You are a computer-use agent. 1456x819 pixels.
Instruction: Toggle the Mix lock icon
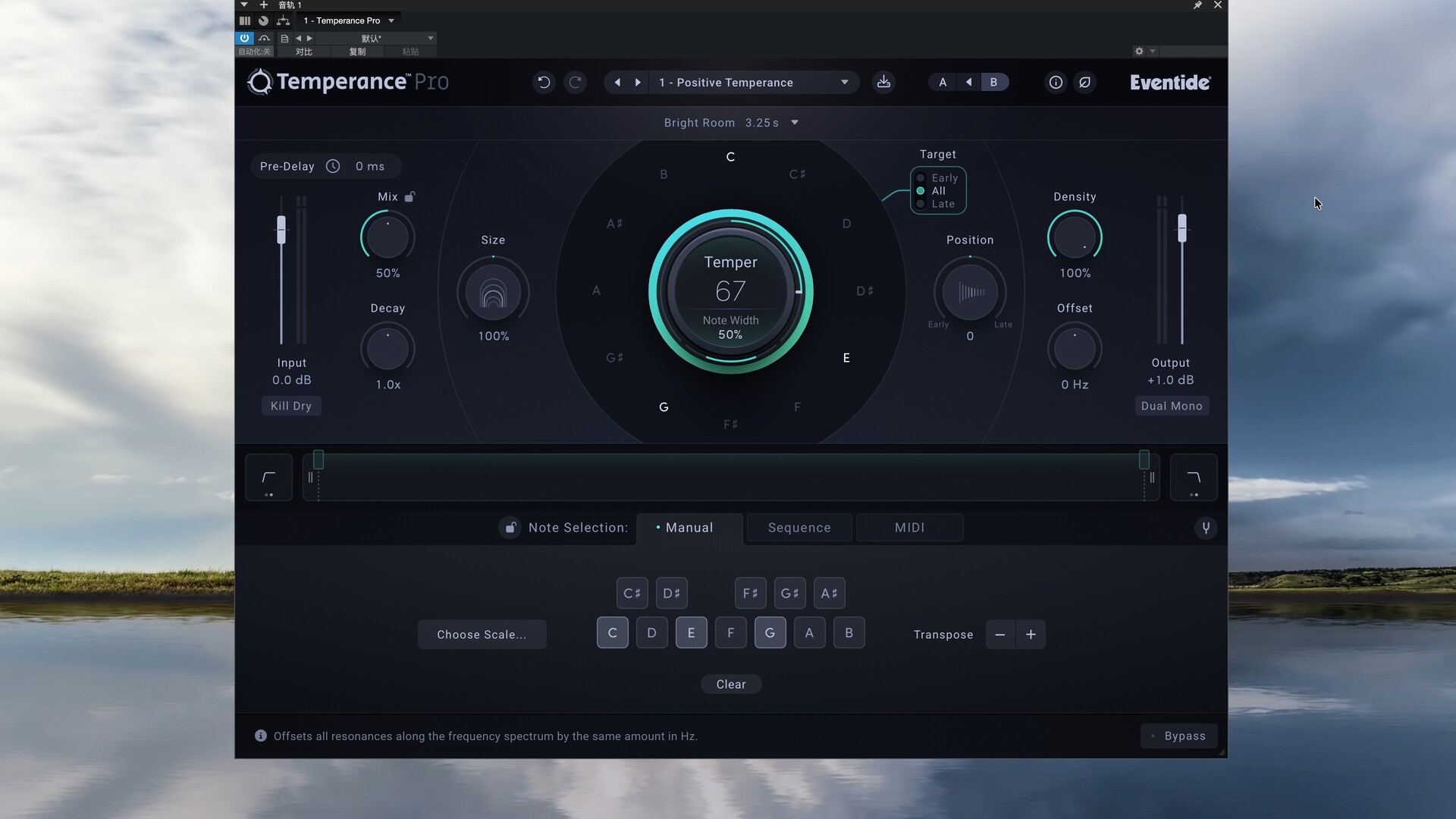[x=409, y=196]
